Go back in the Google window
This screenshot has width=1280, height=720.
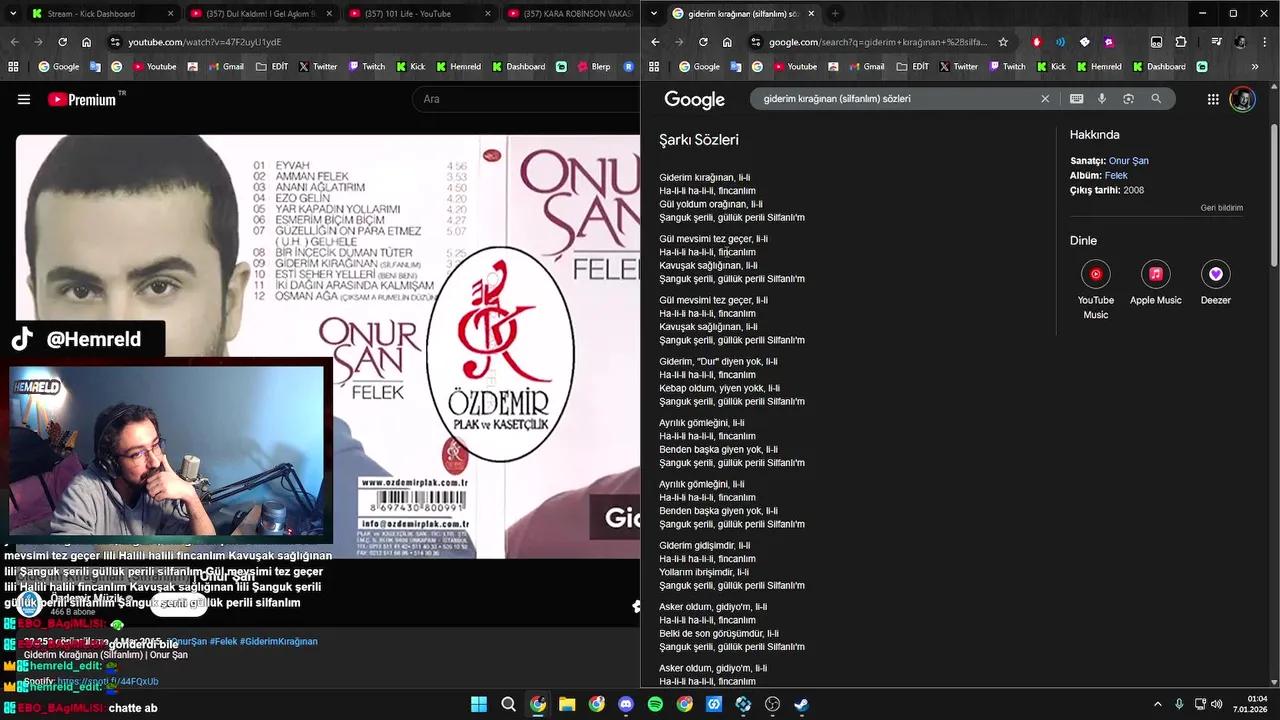pos(655,42)
